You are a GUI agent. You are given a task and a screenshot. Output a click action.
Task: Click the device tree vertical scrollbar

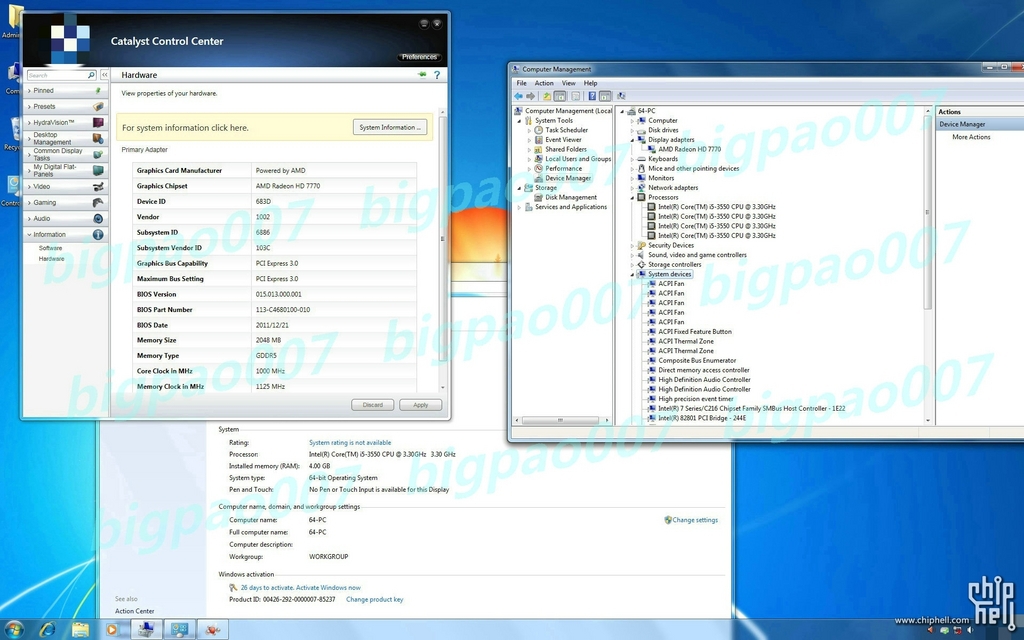tap(927, 265)
